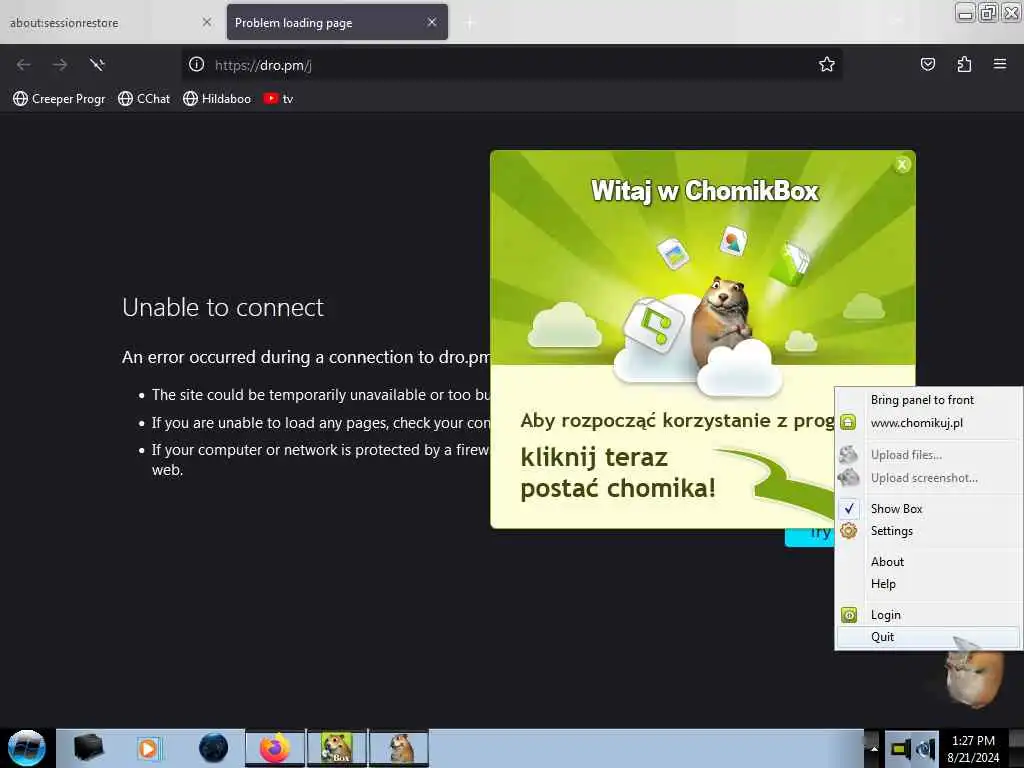Viewport: 1024px width, 768px height.
Task: Click the Upload files hamster icon
Action: coord(848,455)
